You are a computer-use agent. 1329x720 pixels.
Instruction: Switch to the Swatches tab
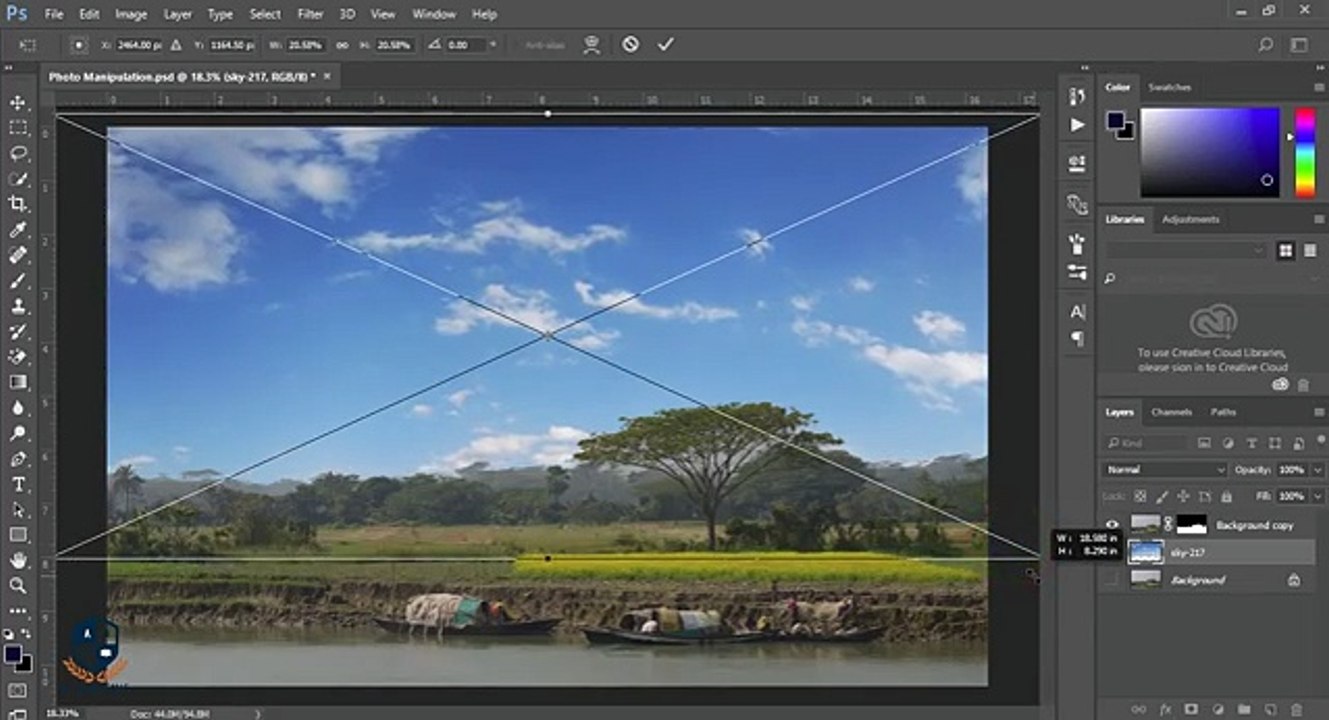tap(1169, 87)
